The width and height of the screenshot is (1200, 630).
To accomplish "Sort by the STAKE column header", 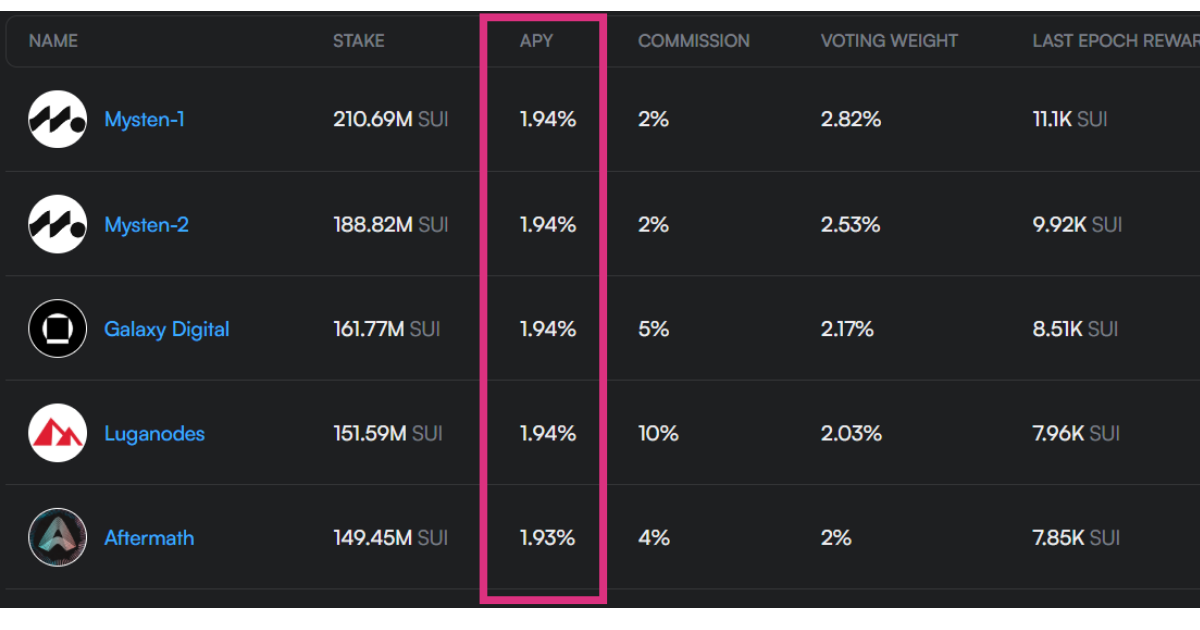I will click(358, 41).
